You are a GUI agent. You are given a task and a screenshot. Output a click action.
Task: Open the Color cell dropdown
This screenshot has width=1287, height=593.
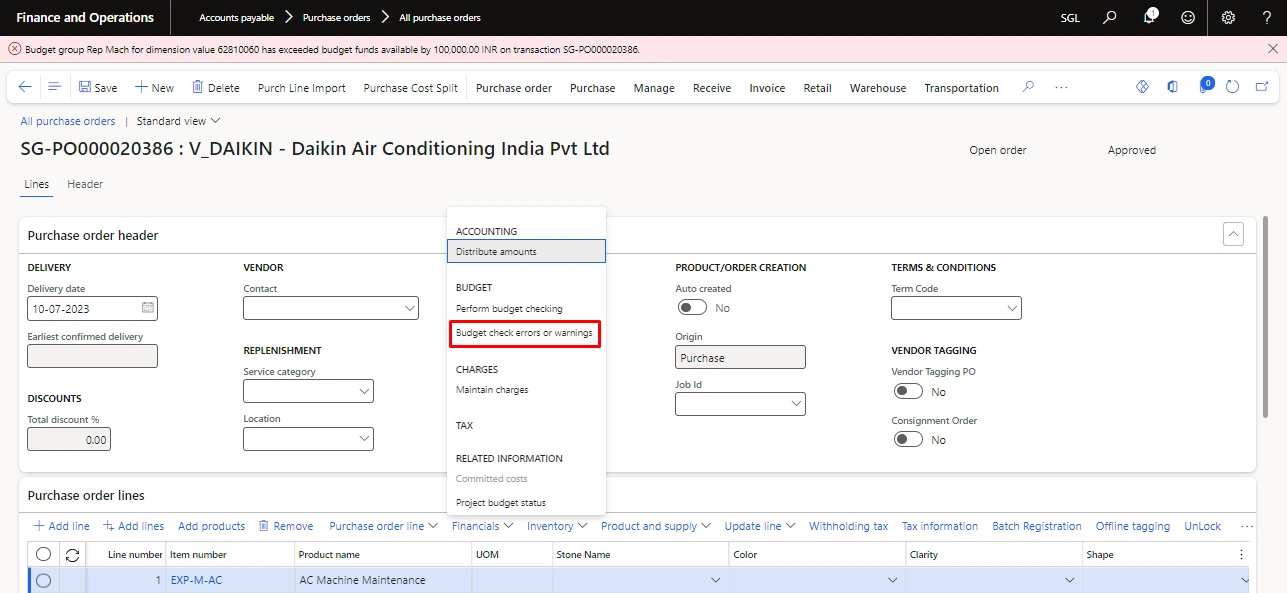(x=892, y=580)
